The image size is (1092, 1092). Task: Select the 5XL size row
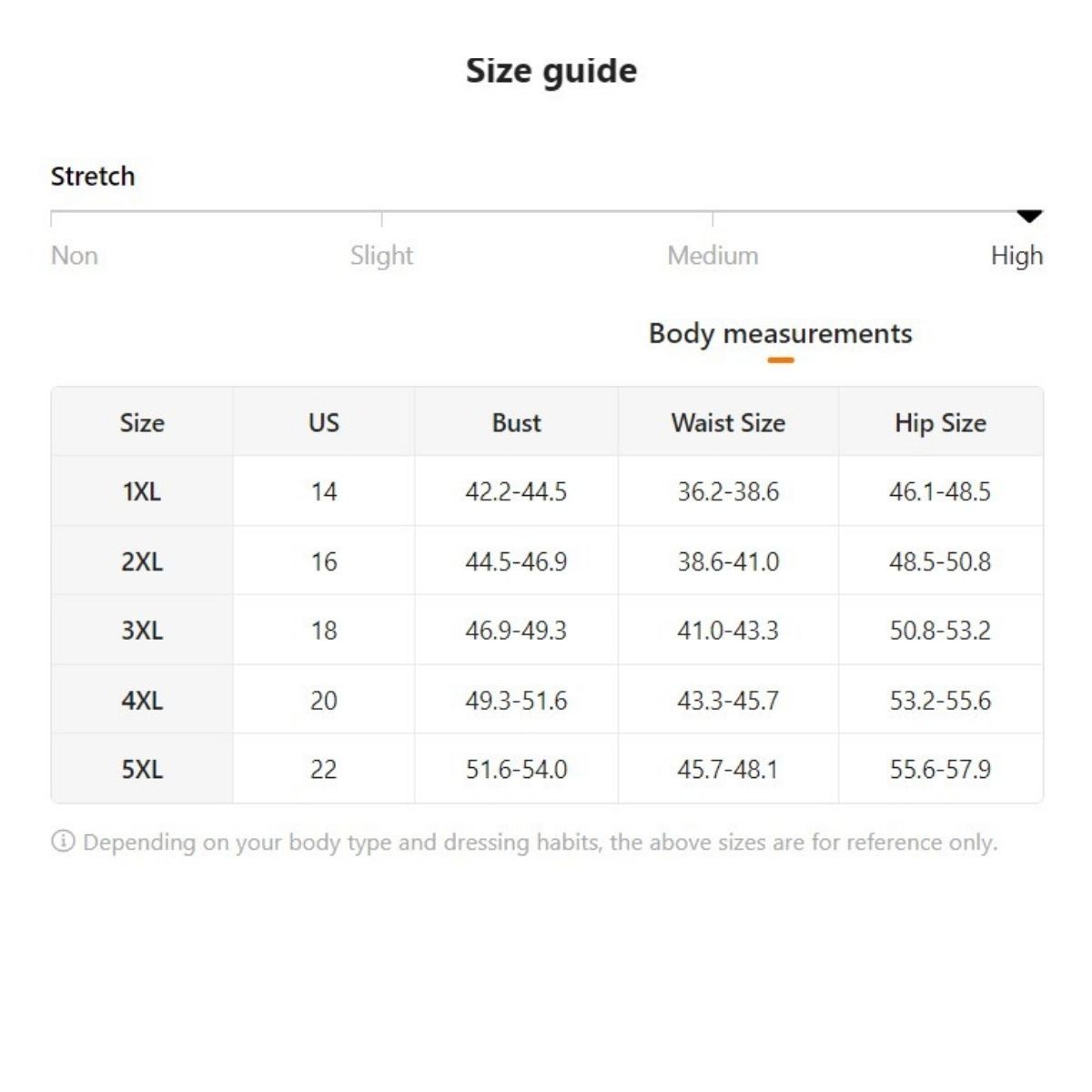tap(142, 770)
